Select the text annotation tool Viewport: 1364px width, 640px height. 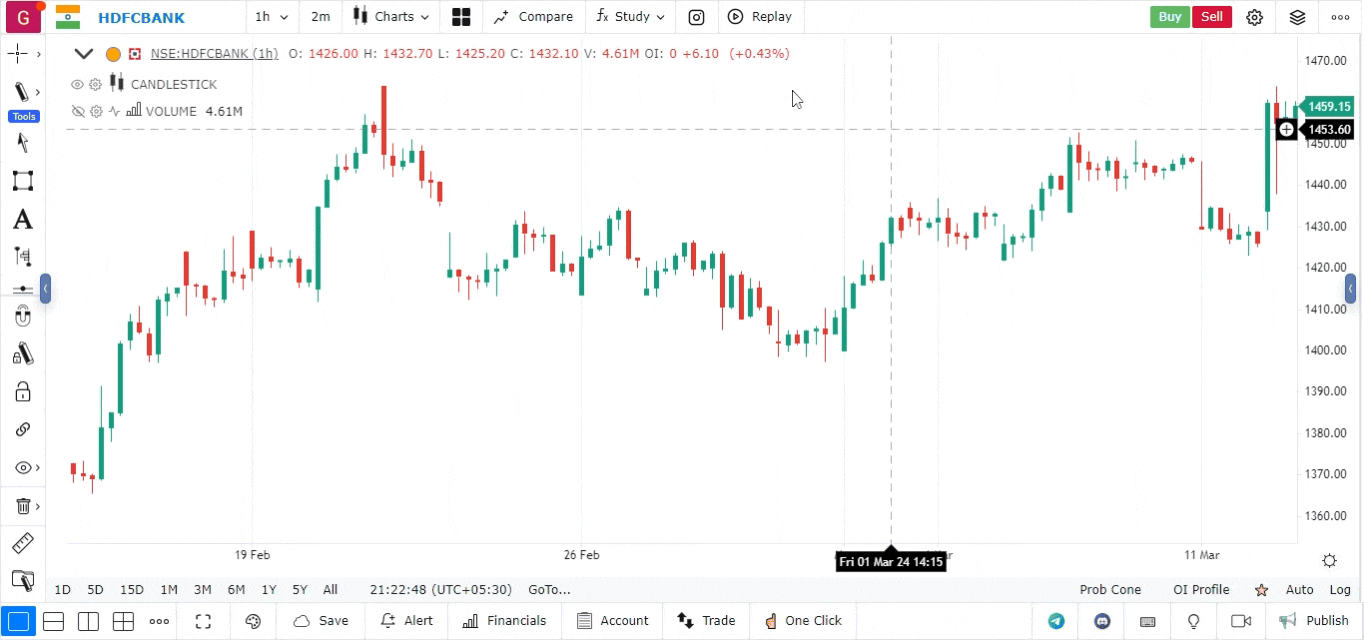click(22, 220)
